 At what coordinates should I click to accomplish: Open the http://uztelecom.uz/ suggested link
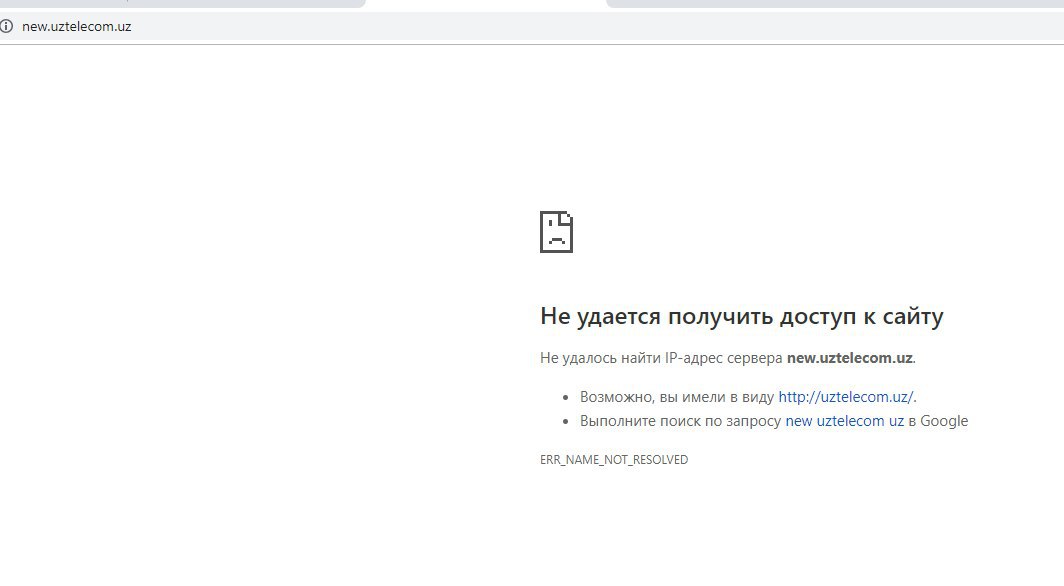click(846, 397)
